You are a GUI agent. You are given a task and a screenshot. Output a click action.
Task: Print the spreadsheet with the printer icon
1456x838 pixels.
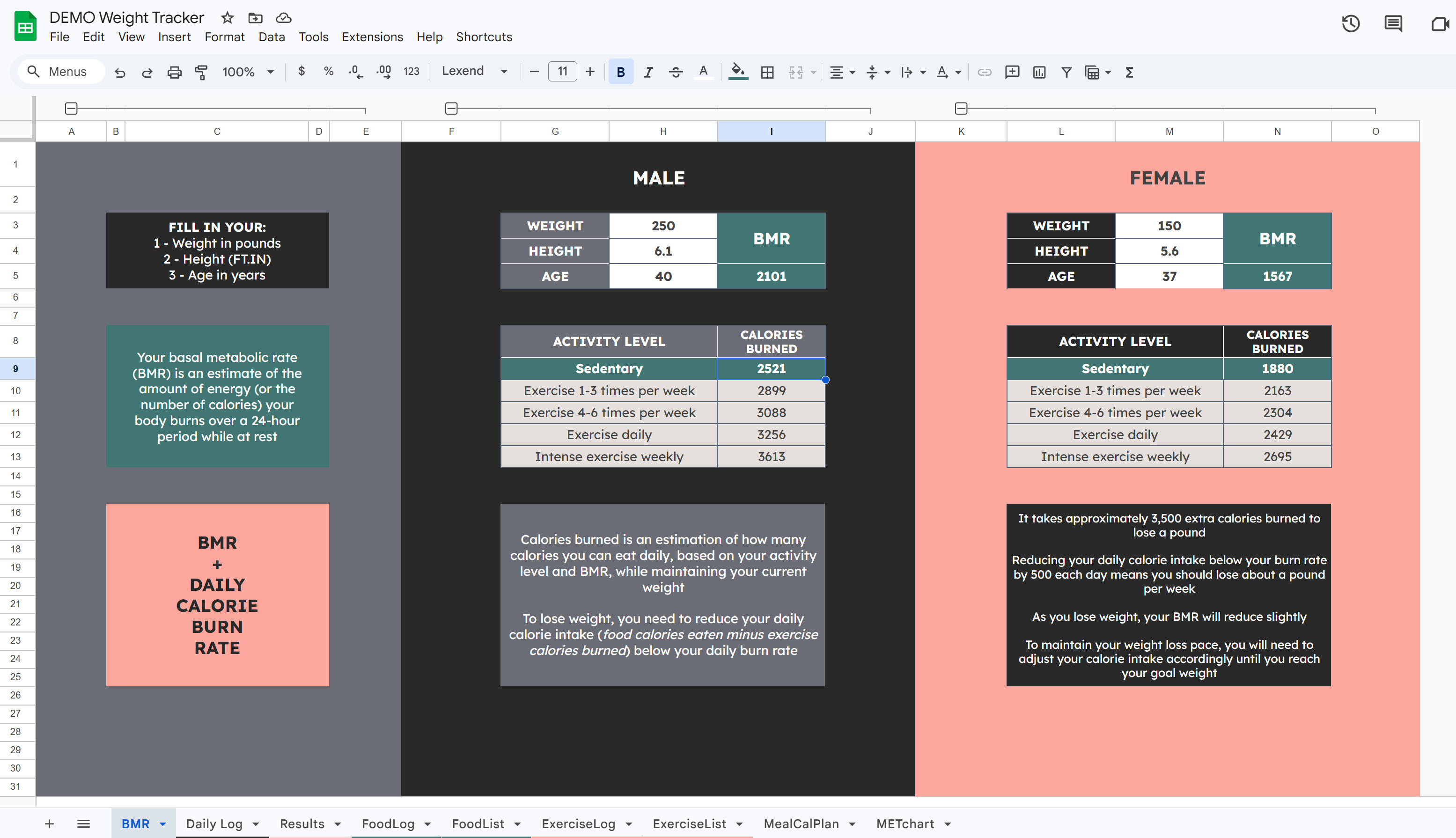point(174,72)
